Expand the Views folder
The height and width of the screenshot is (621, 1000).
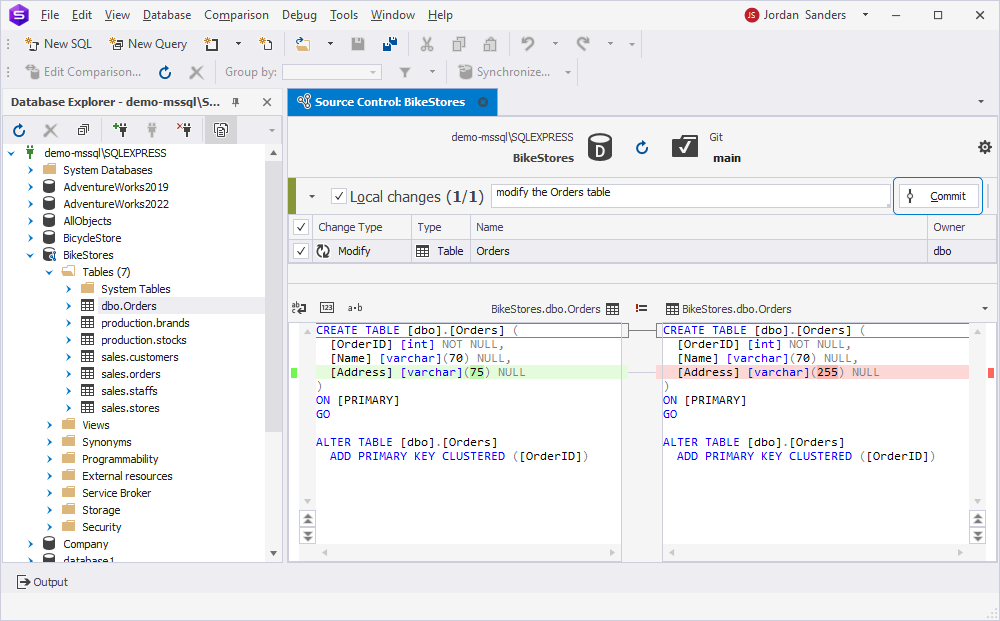50,425
